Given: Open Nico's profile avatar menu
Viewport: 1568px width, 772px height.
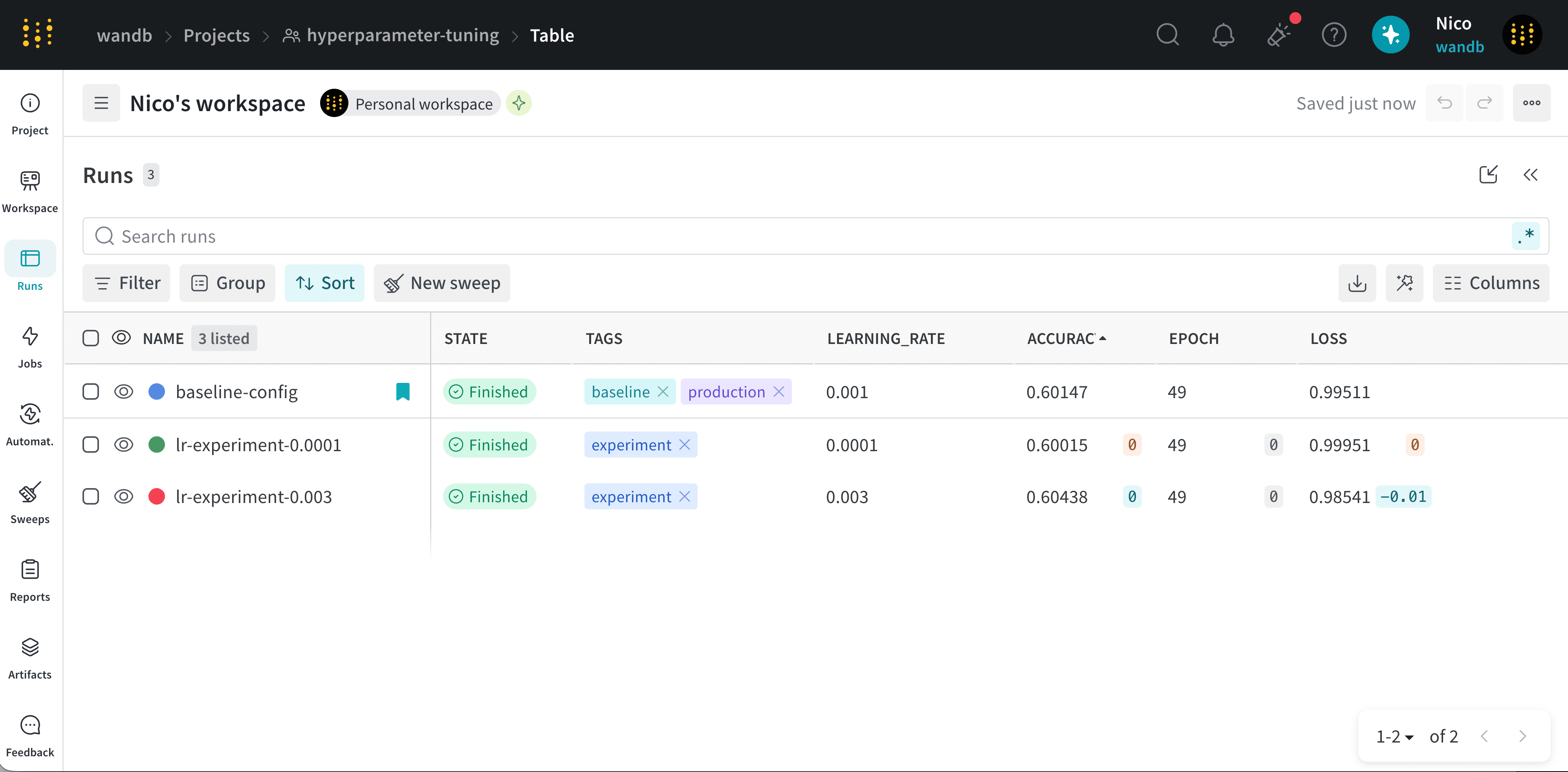Looking at the screenshot, I should click(x=1522, y=35).
